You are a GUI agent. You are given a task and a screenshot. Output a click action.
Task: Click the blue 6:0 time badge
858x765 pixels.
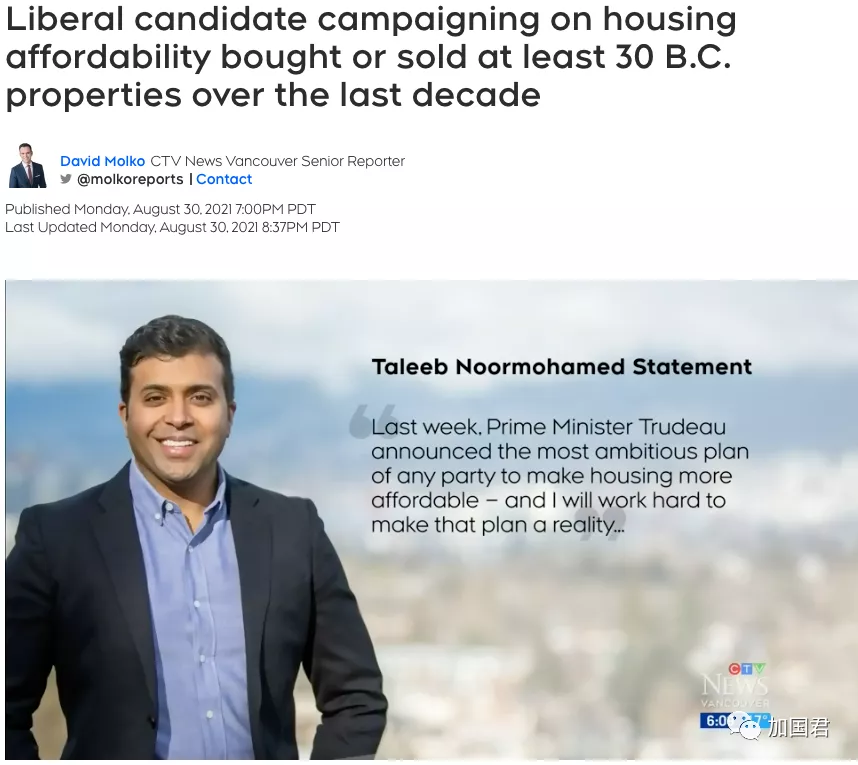[x=716, y=721]
